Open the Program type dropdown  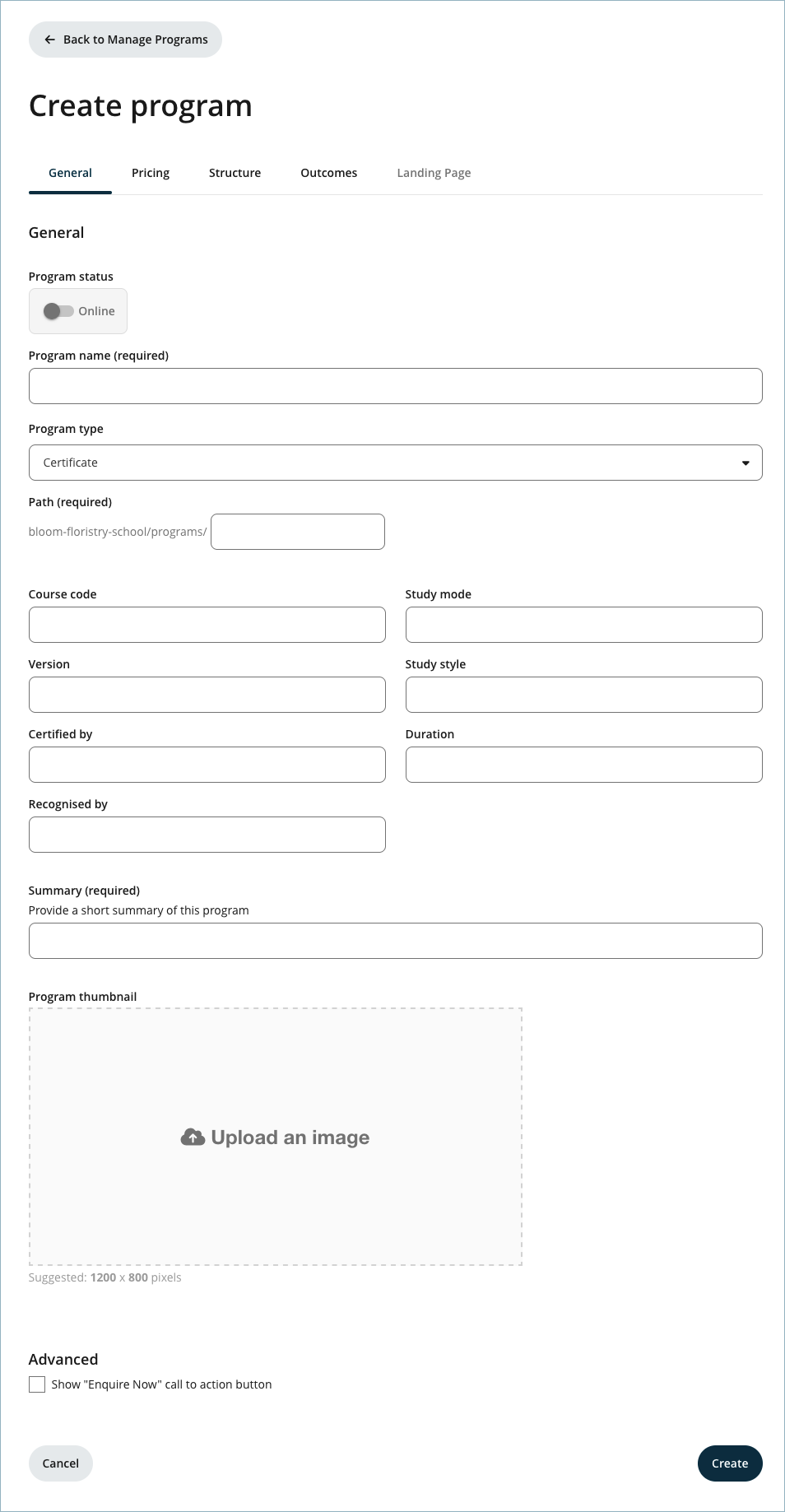(x=395, y=463)
